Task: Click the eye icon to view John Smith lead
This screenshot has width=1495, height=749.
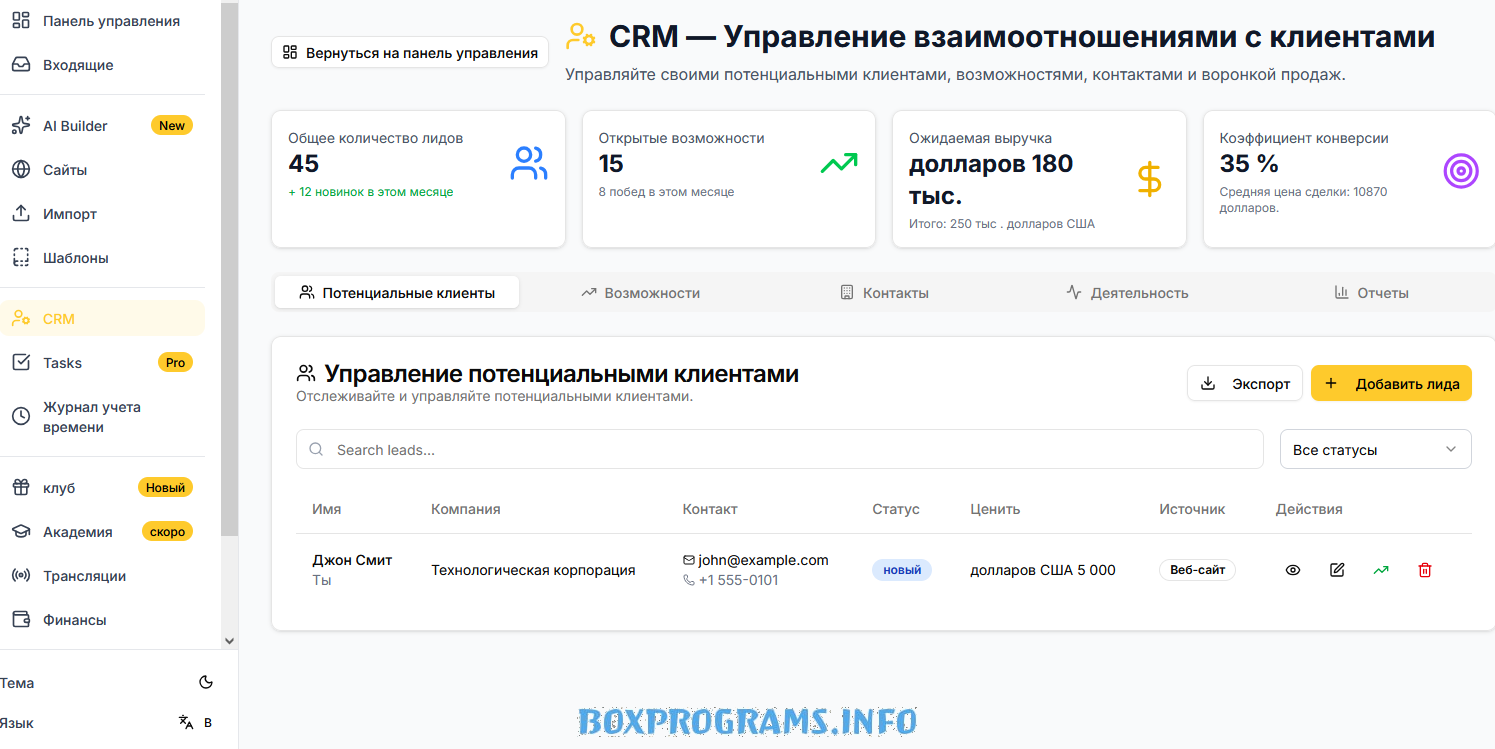Action: tap(1293, 570)
